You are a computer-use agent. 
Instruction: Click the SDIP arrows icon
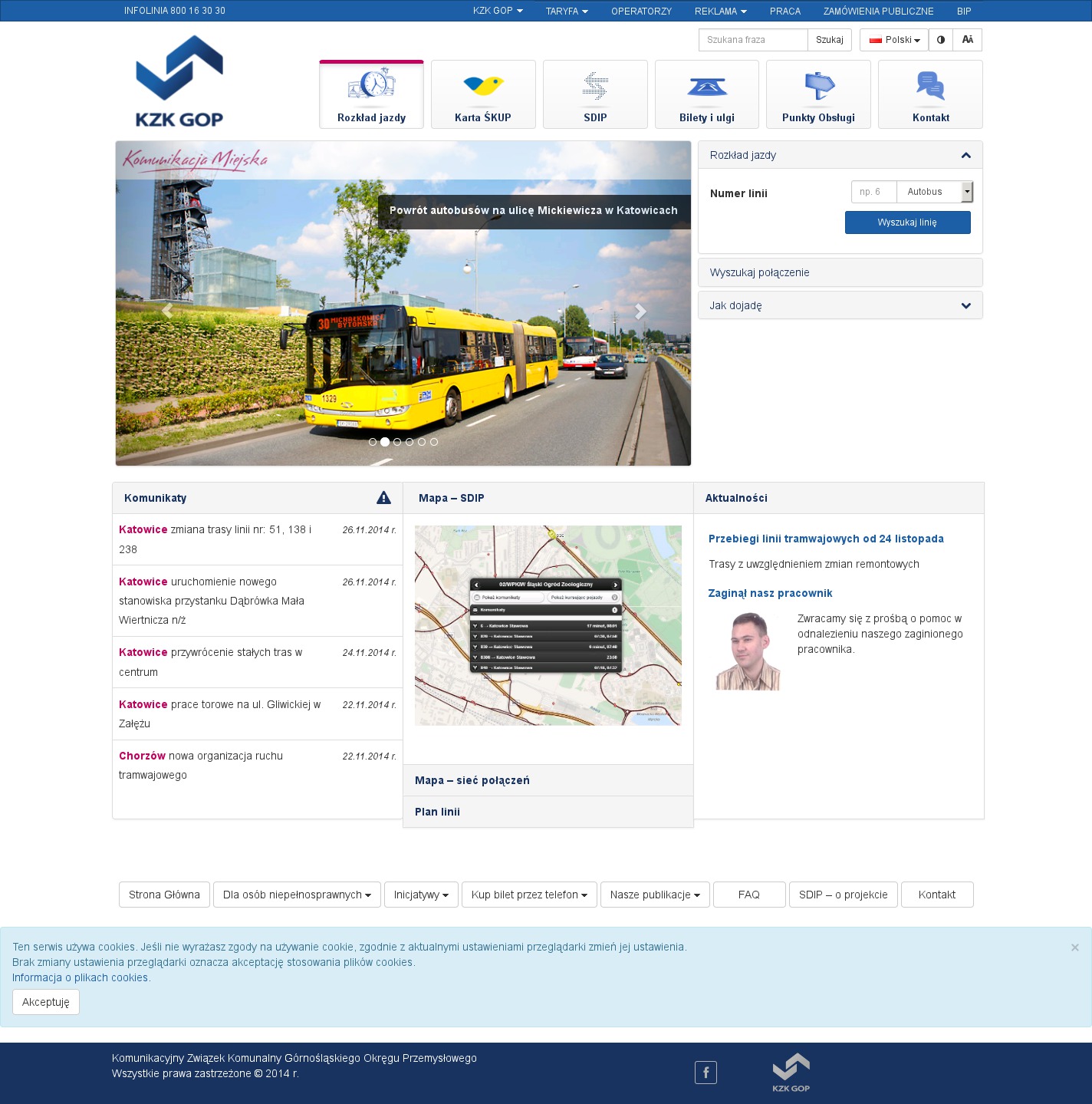(595, 86)
